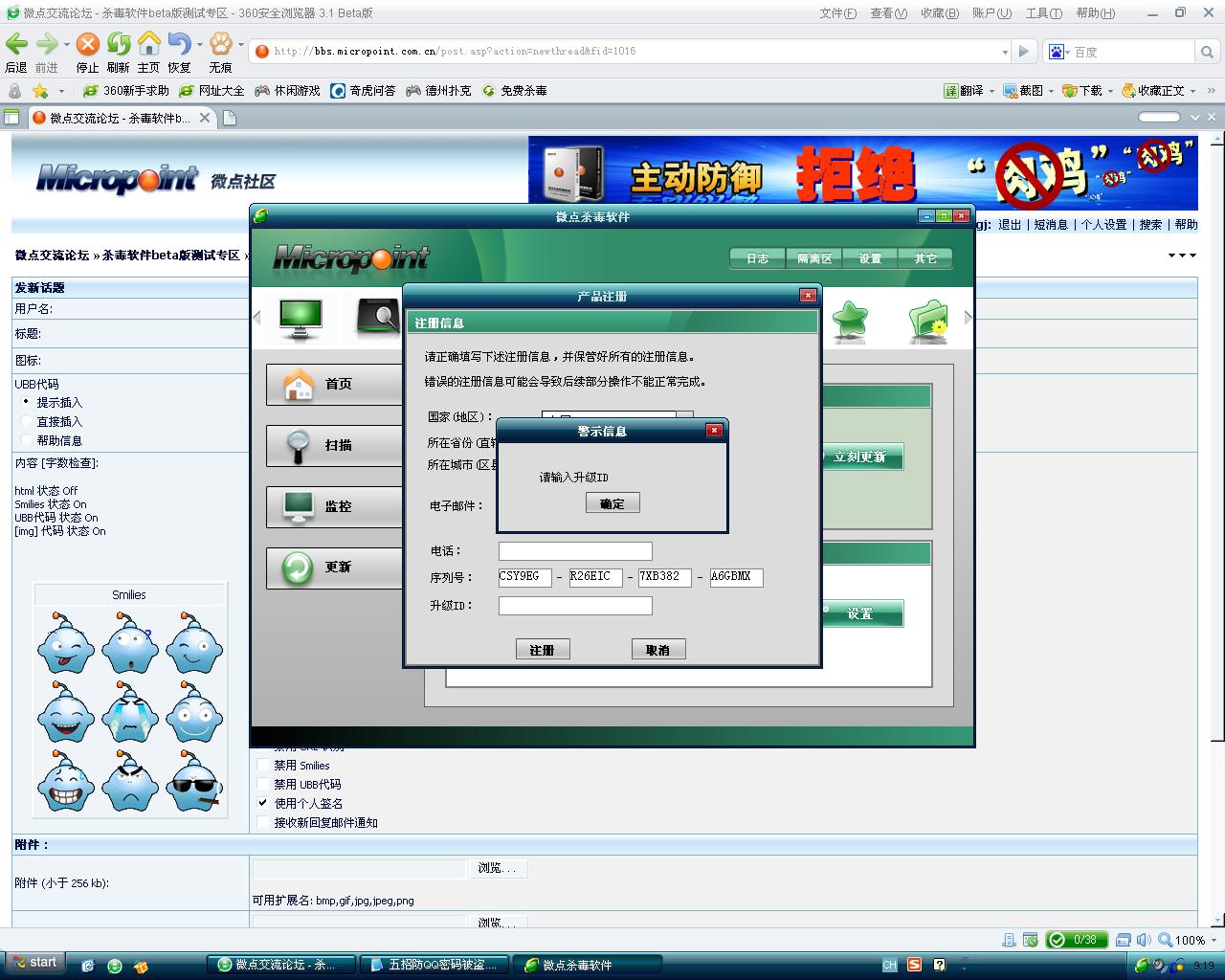The height and width of the screenshot is (980, 1225).
Task: Insert the crying smiley
Action: (x=130, y=712)
